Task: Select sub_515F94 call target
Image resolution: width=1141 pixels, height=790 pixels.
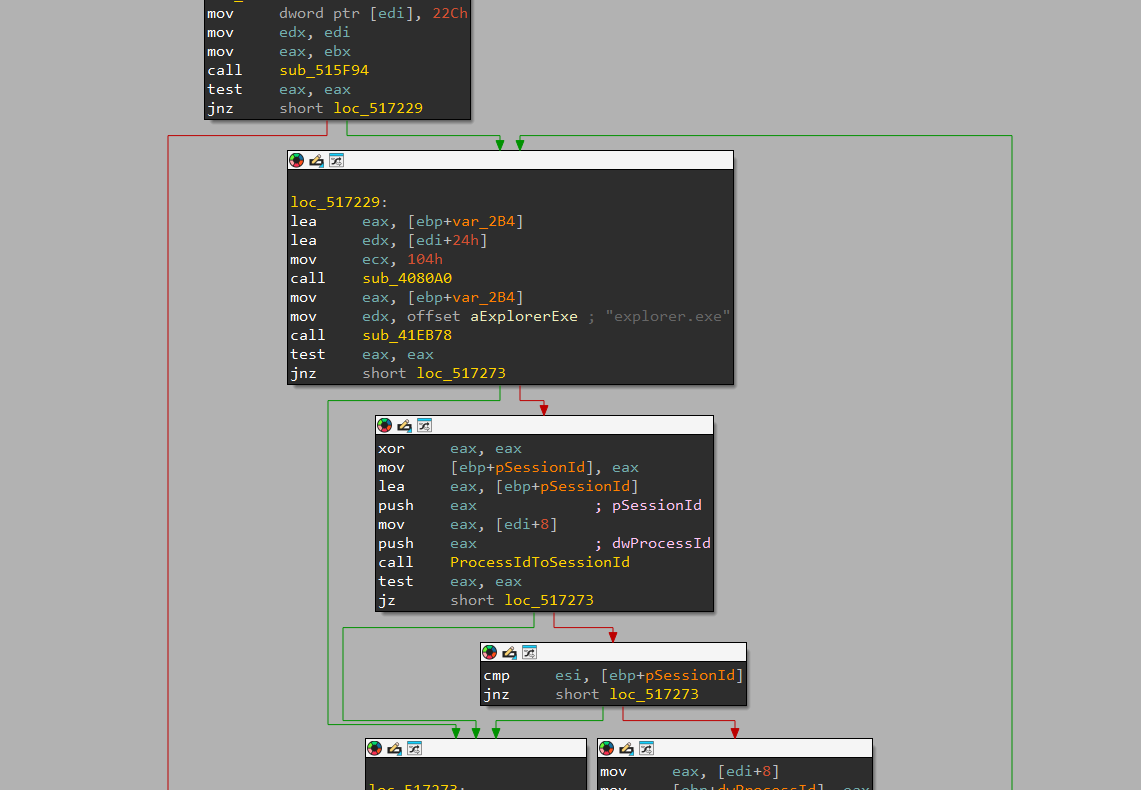Action: pos(324,71)
